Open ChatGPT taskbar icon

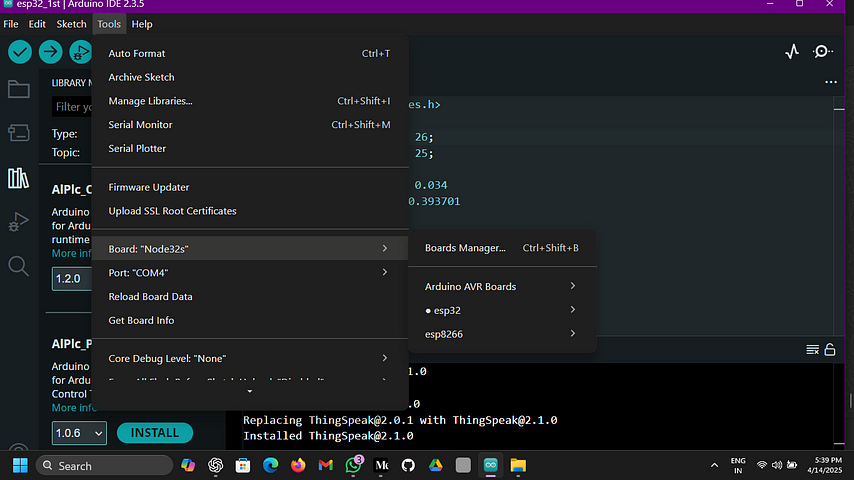click(216, 465)
